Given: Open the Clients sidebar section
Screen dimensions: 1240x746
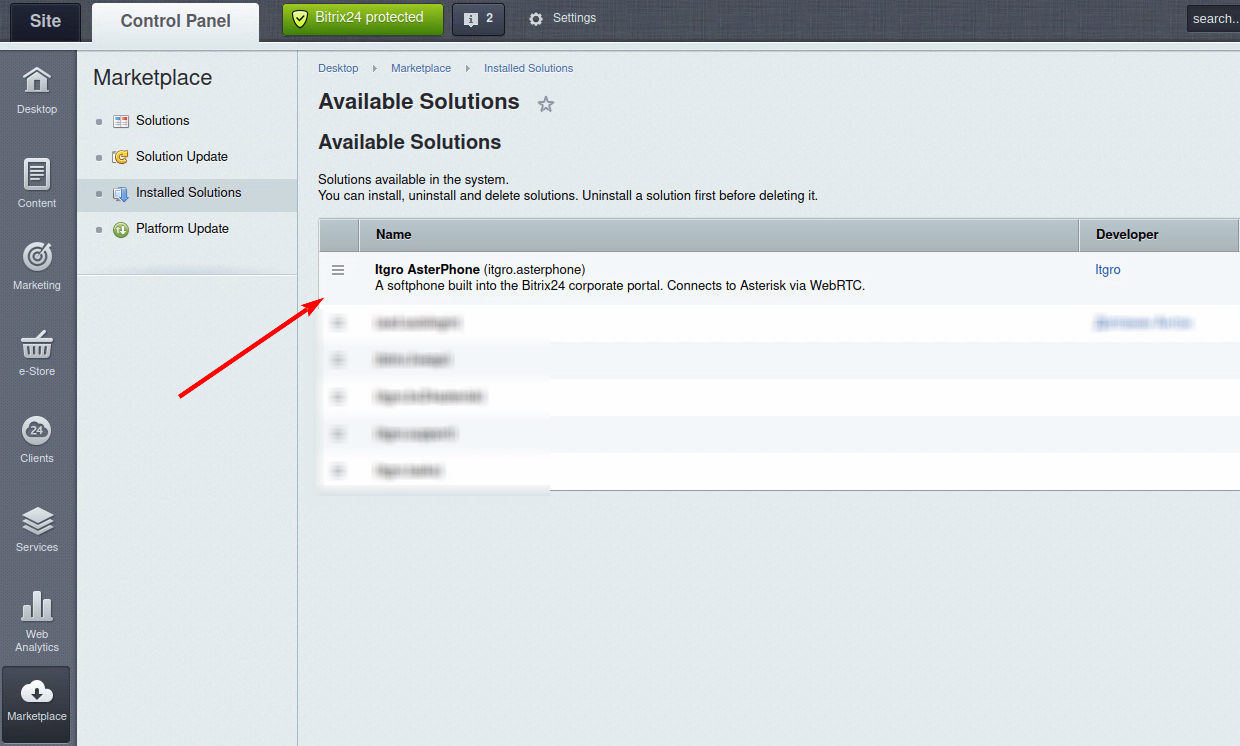Looking at the screenshot, I should coord(37,440).
